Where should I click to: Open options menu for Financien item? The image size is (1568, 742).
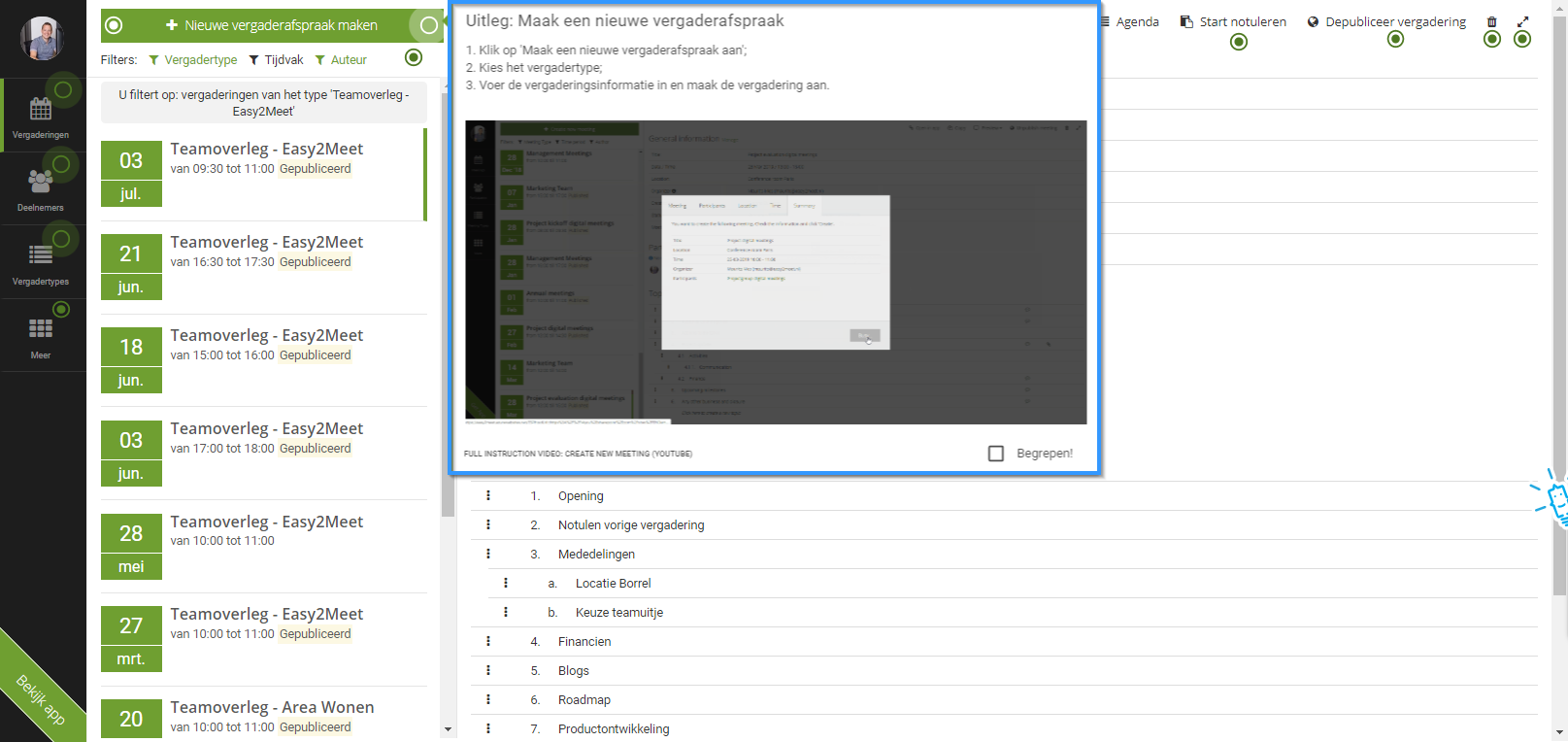point(488,641)
